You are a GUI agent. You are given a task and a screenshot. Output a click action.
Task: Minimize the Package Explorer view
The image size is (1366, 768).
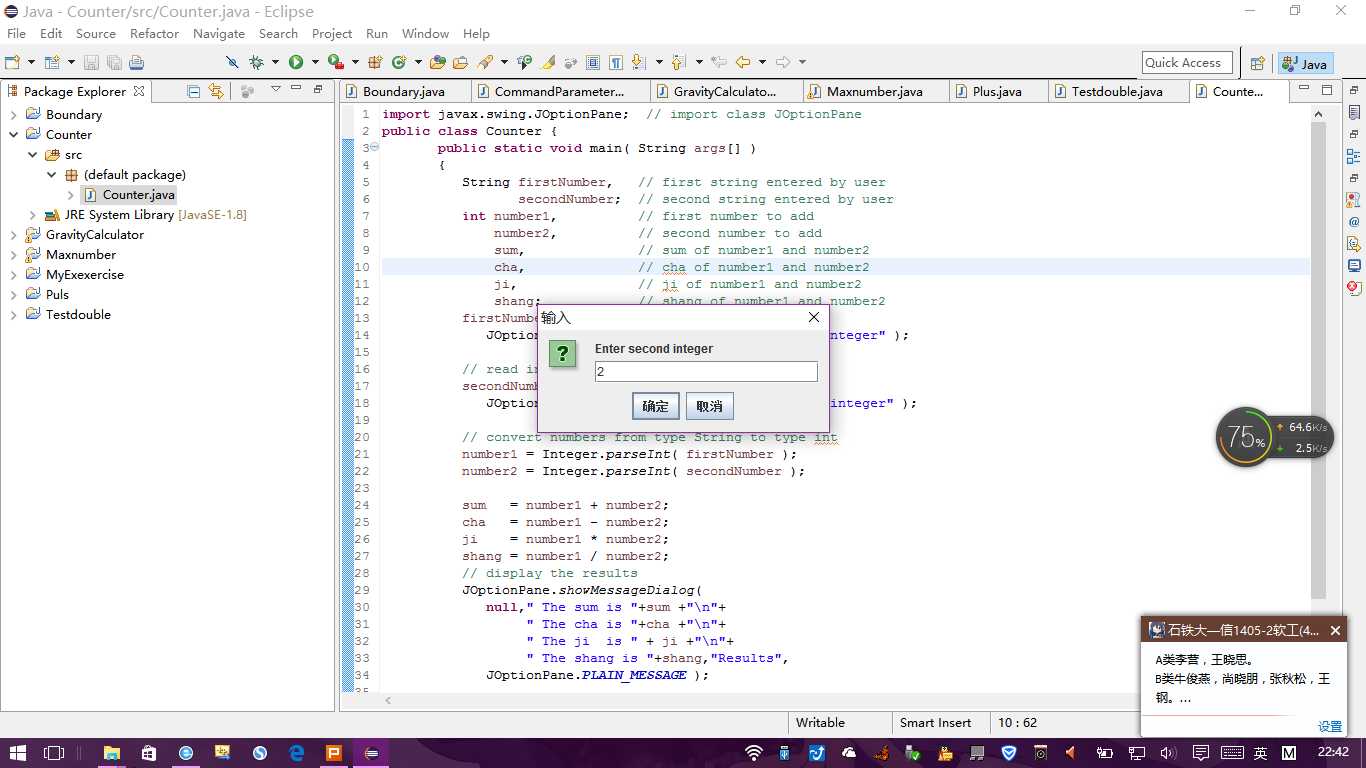click(296, 90)
